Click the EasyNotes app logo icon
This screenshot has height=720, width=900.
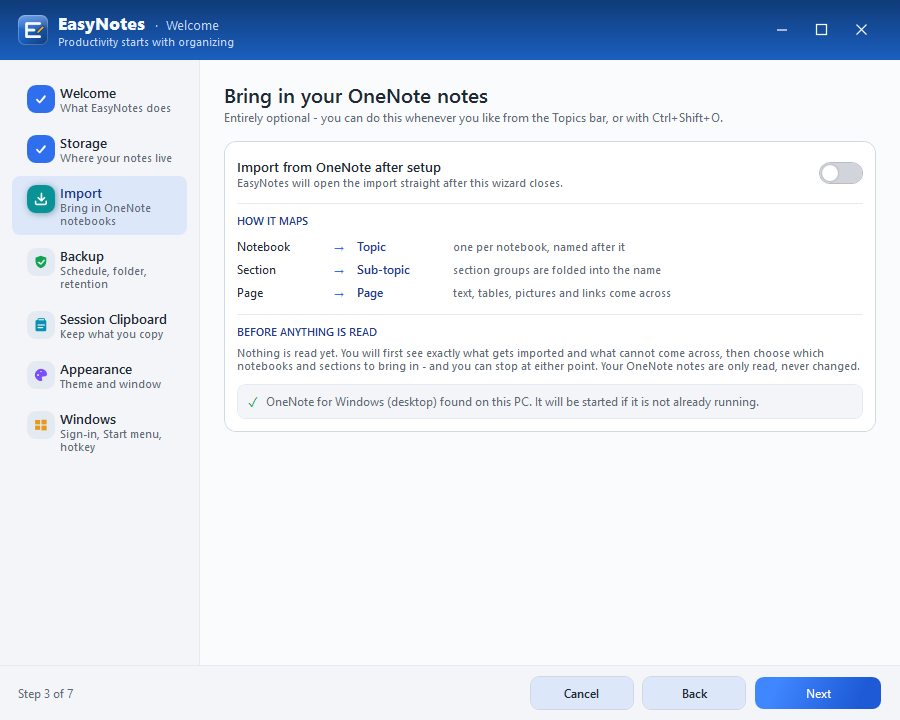click(33, 30)
